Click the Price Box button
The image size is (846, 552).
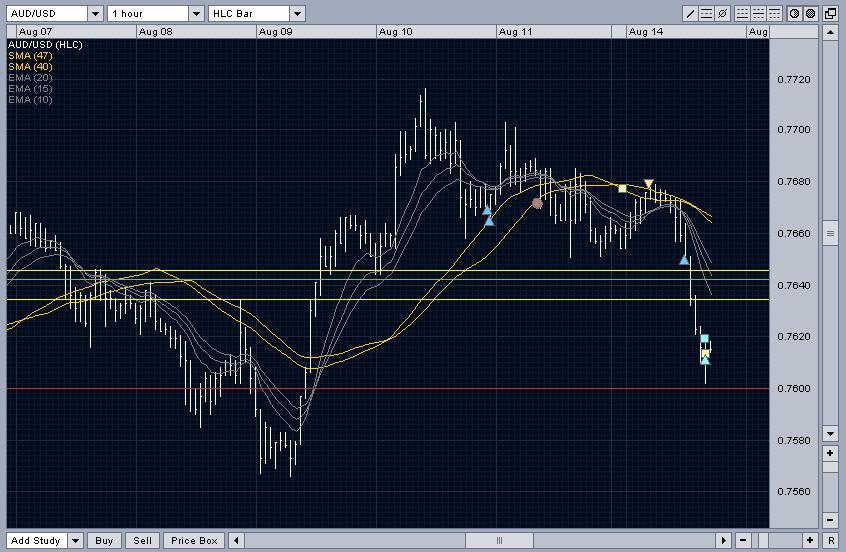(194, 540)
